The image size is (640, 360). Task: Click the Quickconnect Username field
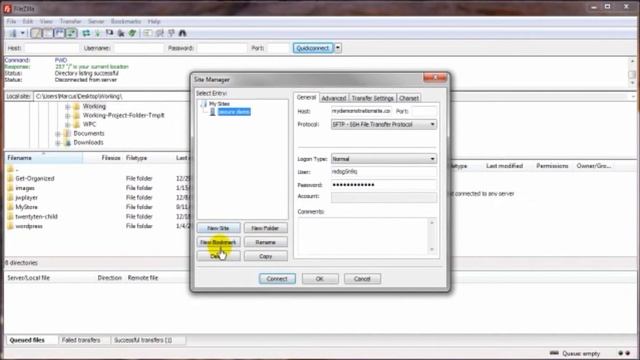pos(138,48)
